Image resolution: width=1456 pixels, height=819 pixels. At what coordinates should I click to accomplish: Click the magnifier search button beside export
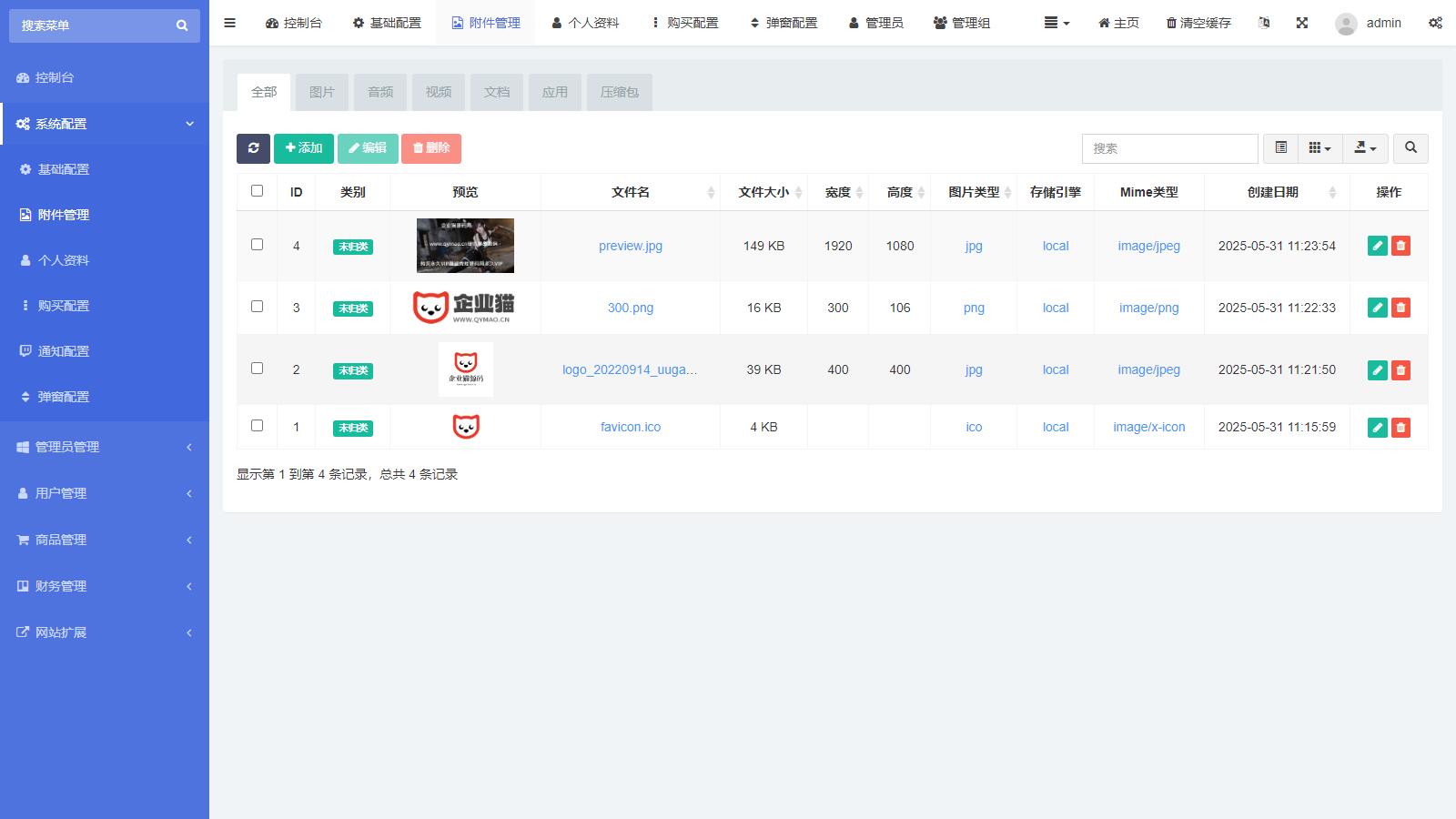coord(1410,148)
